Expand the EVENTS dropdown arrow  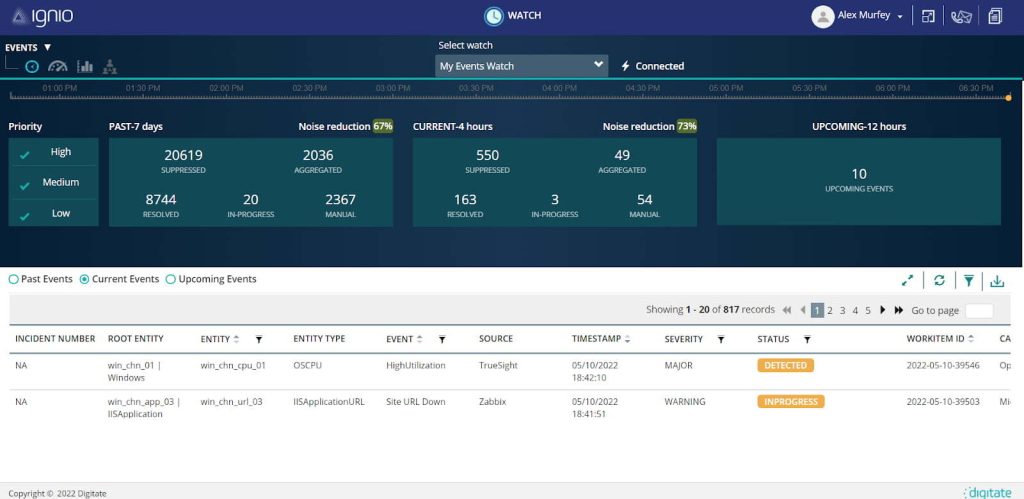(47, 47)
